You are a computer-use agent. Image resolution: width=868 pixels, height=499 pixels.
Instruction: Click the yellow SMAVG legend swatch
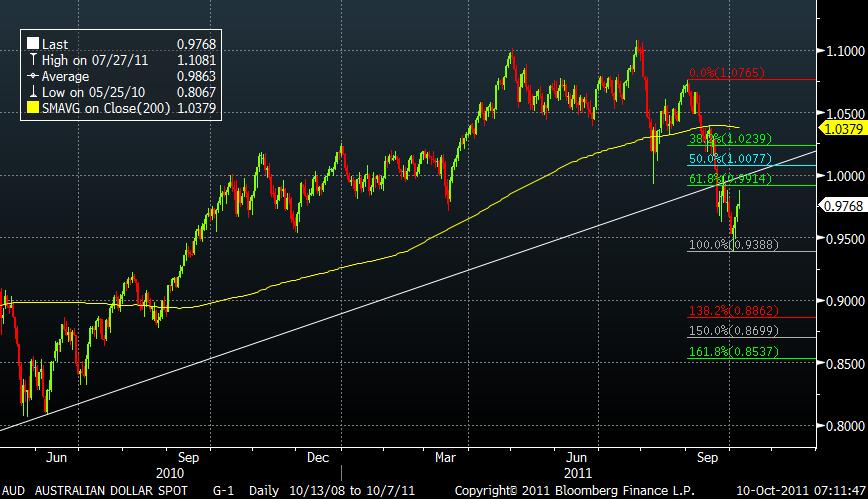click(x=33, y=108)
